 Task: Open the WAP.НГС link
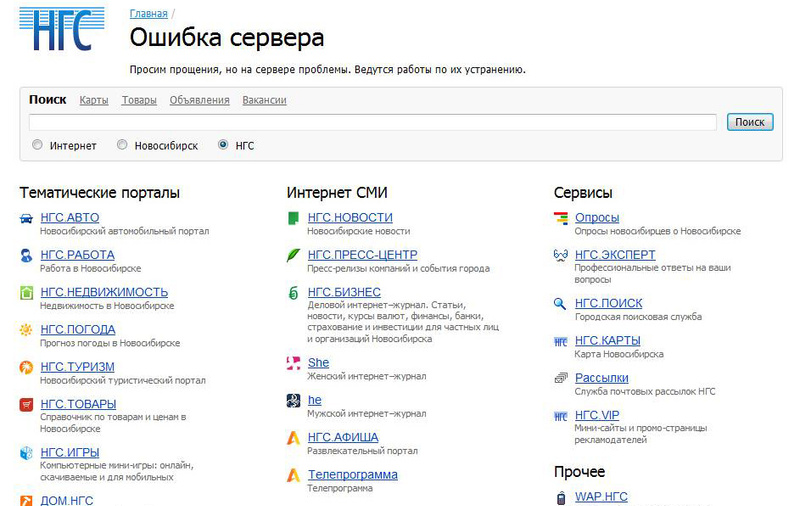click(602, 497)
